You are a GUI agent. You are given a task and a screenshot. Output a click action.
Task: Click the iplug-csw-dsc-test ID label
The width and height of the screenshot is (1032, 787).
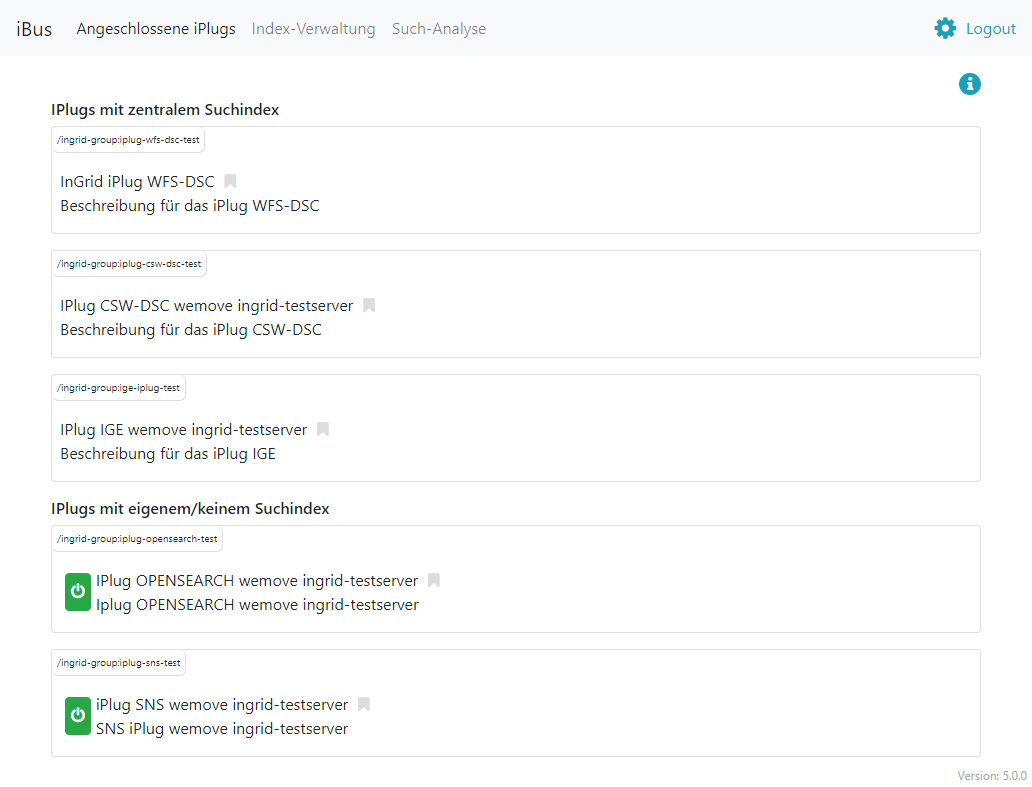coord(129,264)
